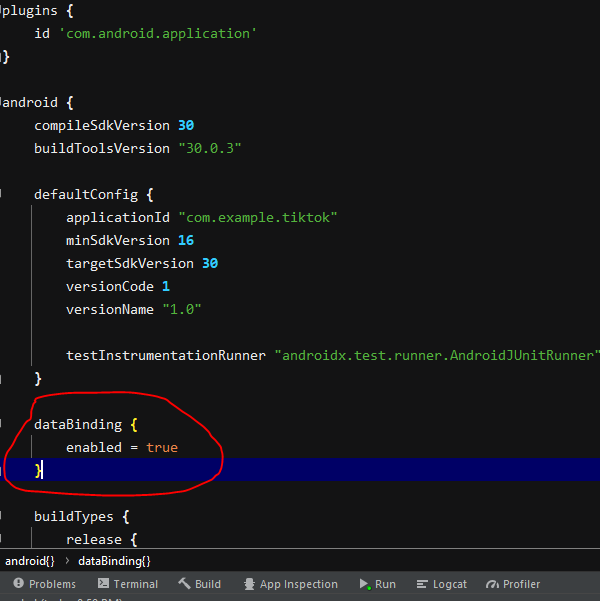Image resolution: width=600 pixels, height=601 pixels.
Task: Click the orange true value
Action: coord(162,448)
